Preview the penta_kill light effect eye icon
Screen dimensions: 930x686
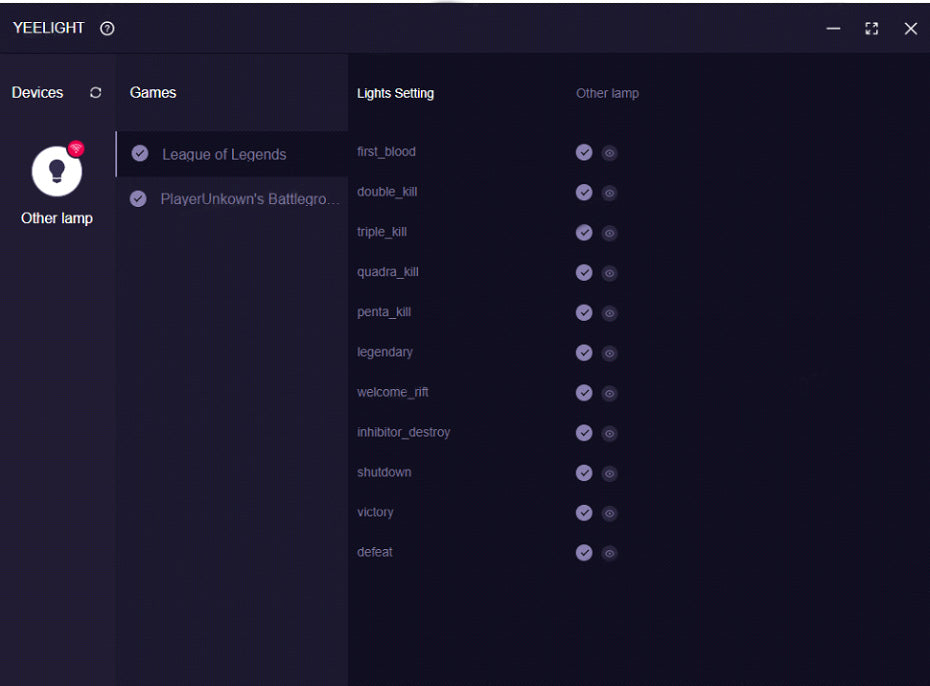(x=610, y=313)
